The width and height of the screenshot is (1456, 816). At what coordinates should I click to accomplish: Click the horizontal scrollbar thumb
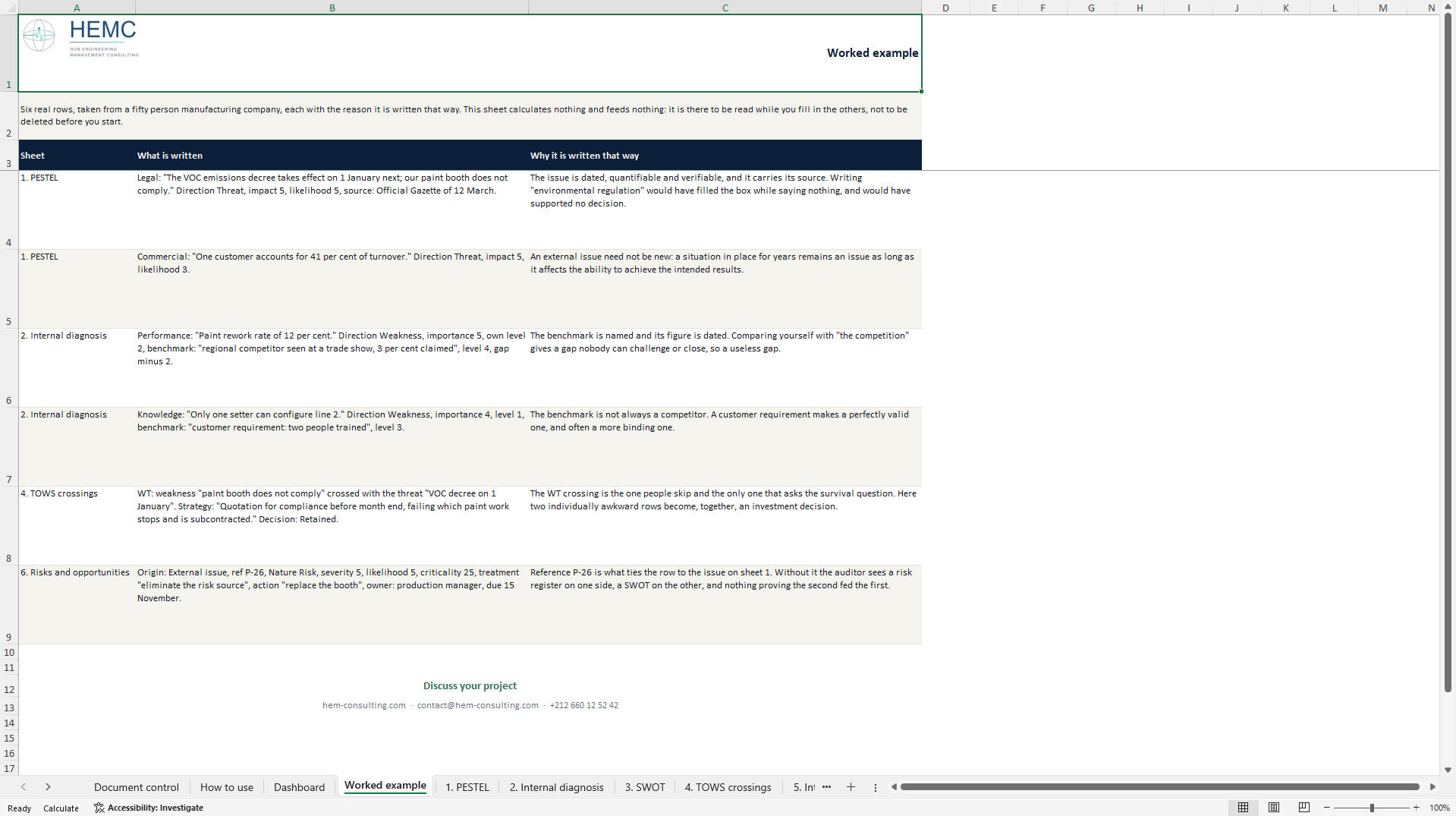click(1159, 787)
